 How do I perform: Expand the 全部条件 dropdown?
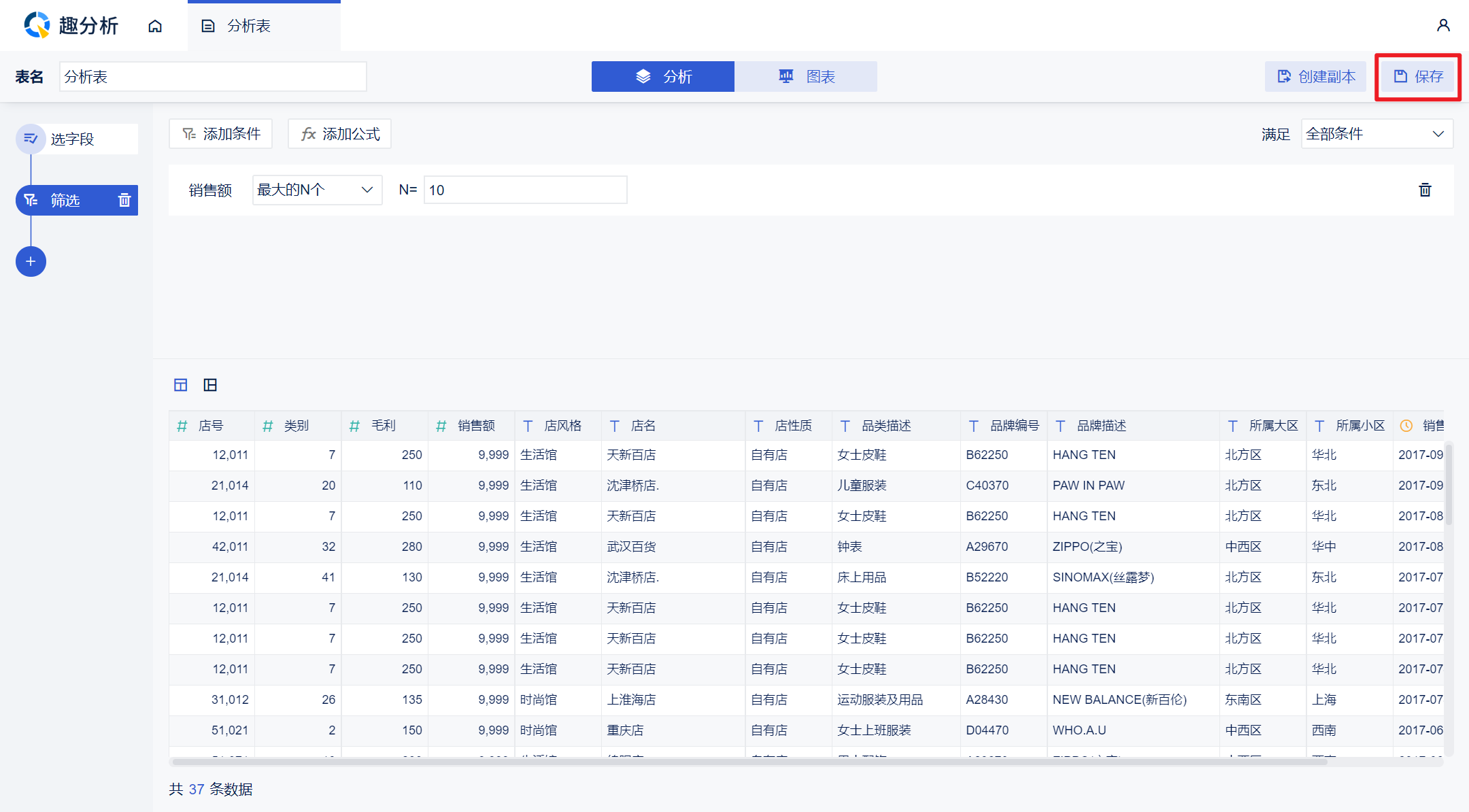1377,134
